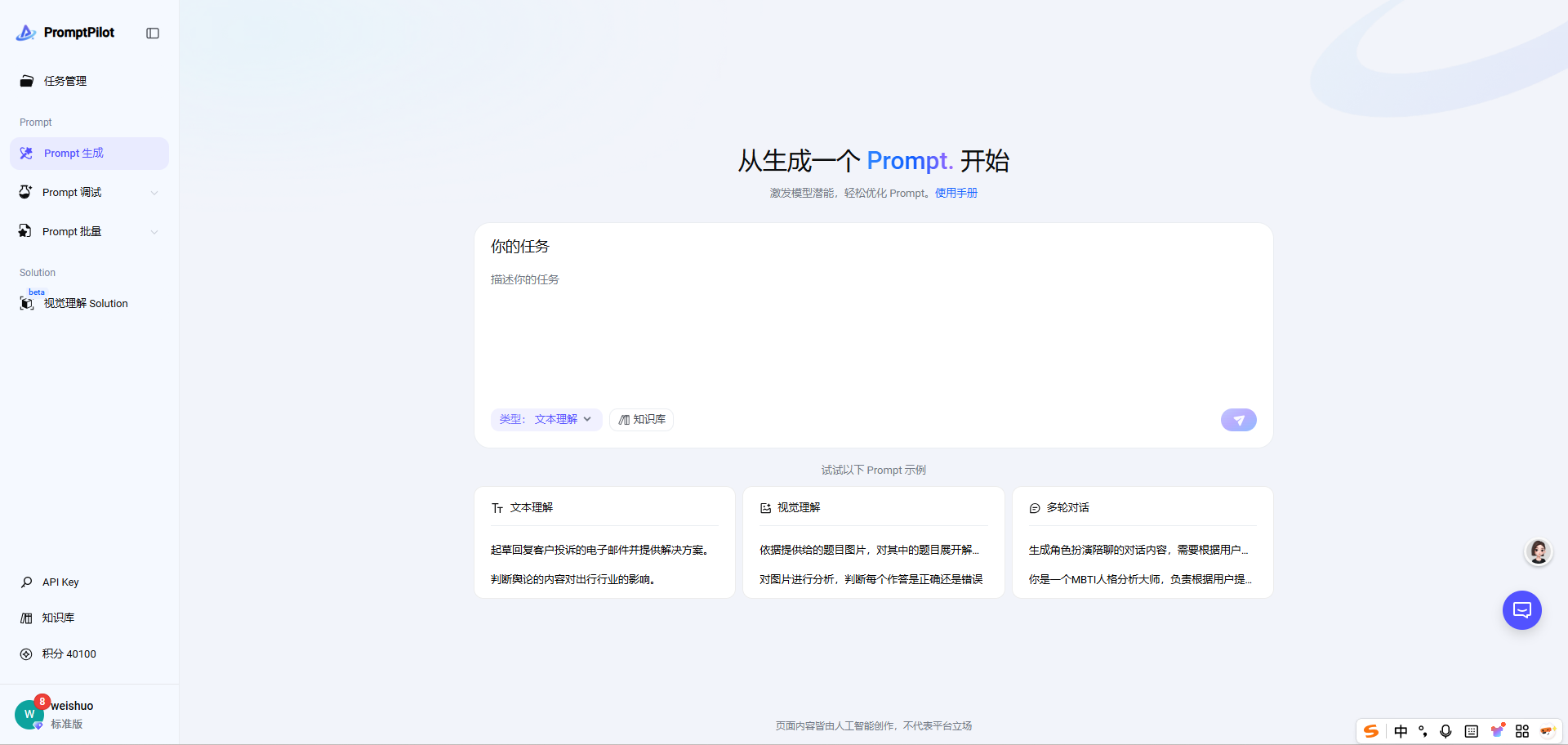Click the send paper-plane button
The width and height of the screenshot is (1568, 745).
[1239, 420]
